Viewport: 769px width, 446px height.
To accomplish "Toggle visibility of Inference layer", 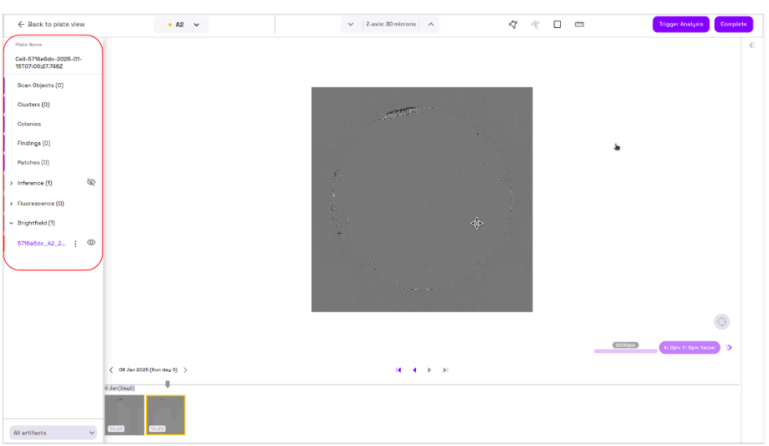I will tap(91, 183).
